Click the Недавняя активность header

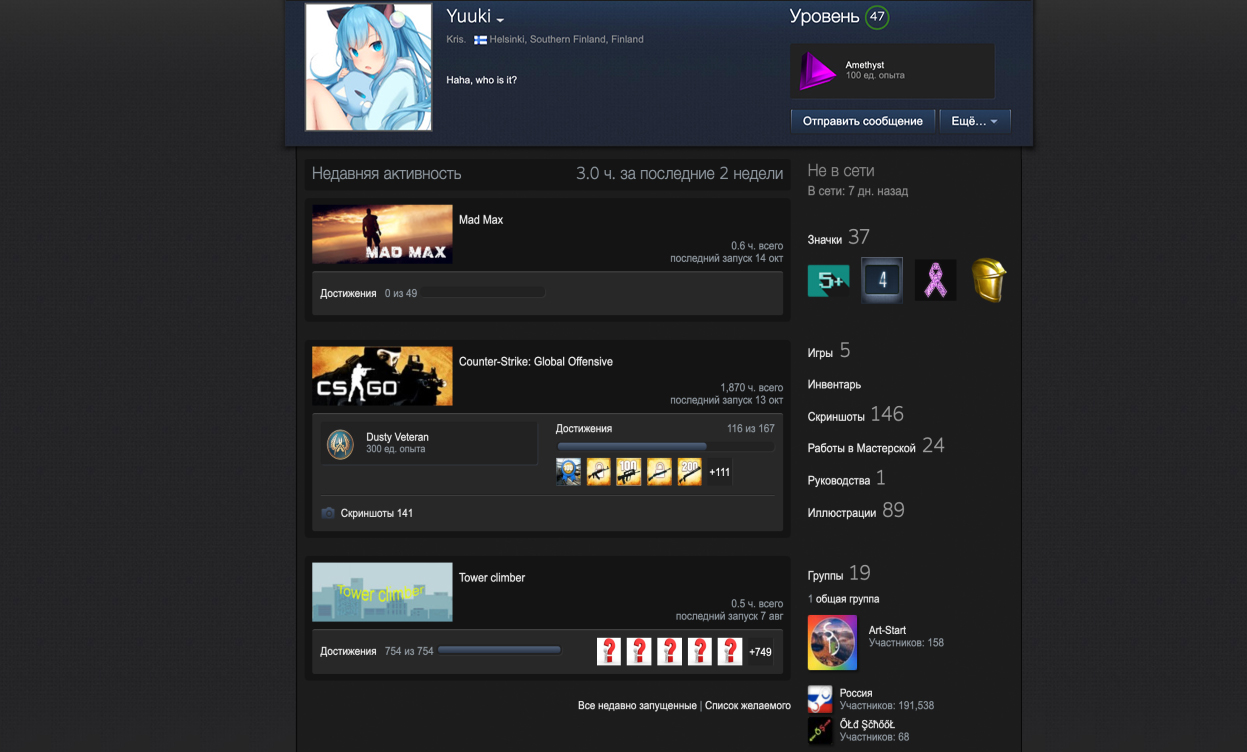(x=386, y=174)
